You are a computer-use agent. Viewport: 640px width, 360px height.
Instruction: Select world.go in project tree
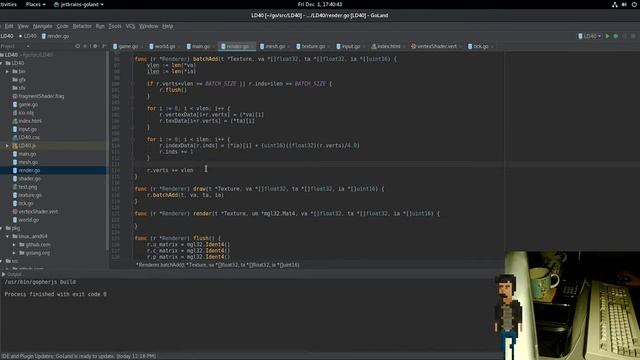(26, 220)
